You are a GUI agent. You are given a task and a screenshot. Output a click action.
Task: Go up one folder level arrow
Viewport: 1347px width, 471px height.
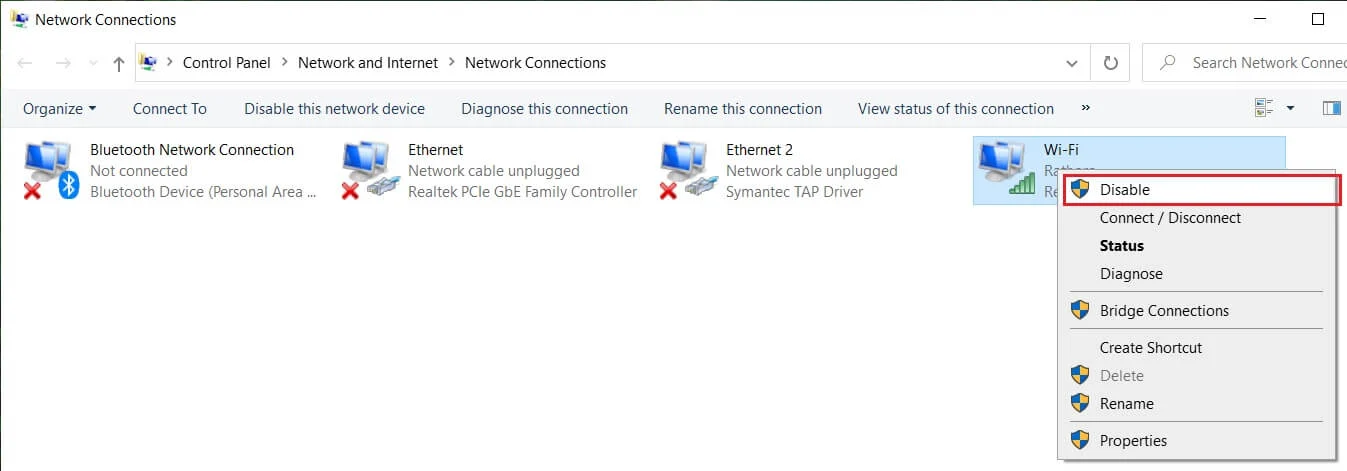tap(119, 63)
